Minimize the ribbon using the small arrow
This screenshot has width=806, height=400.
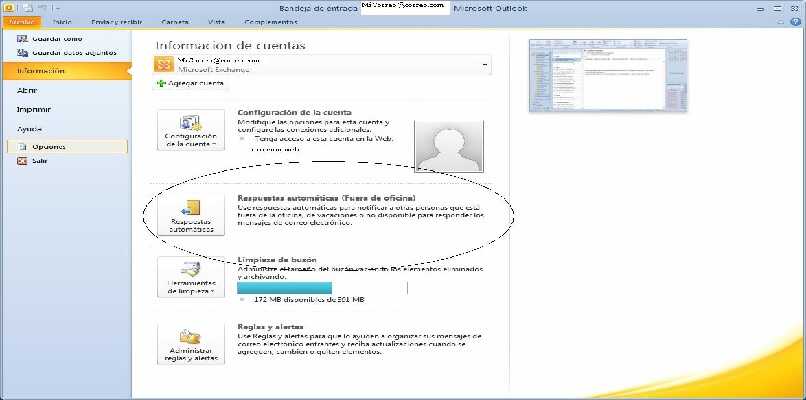(781, 22)
